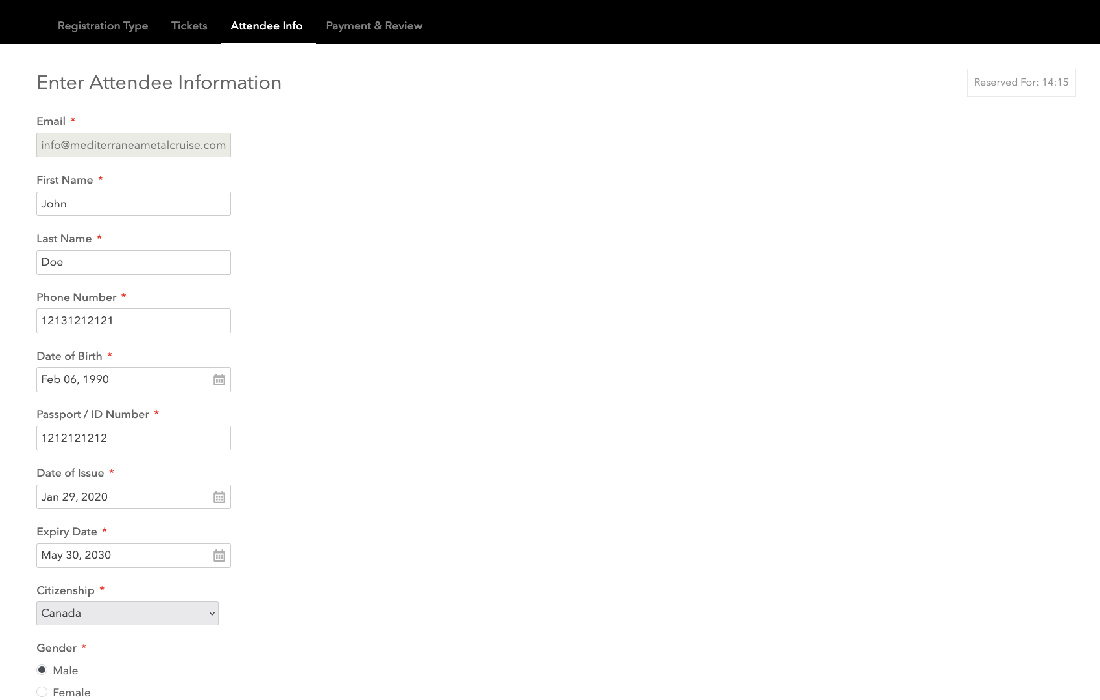Focus the Phone Number input field
The height and width of the screenshot is (700, 1100).
tap(133, 321)
